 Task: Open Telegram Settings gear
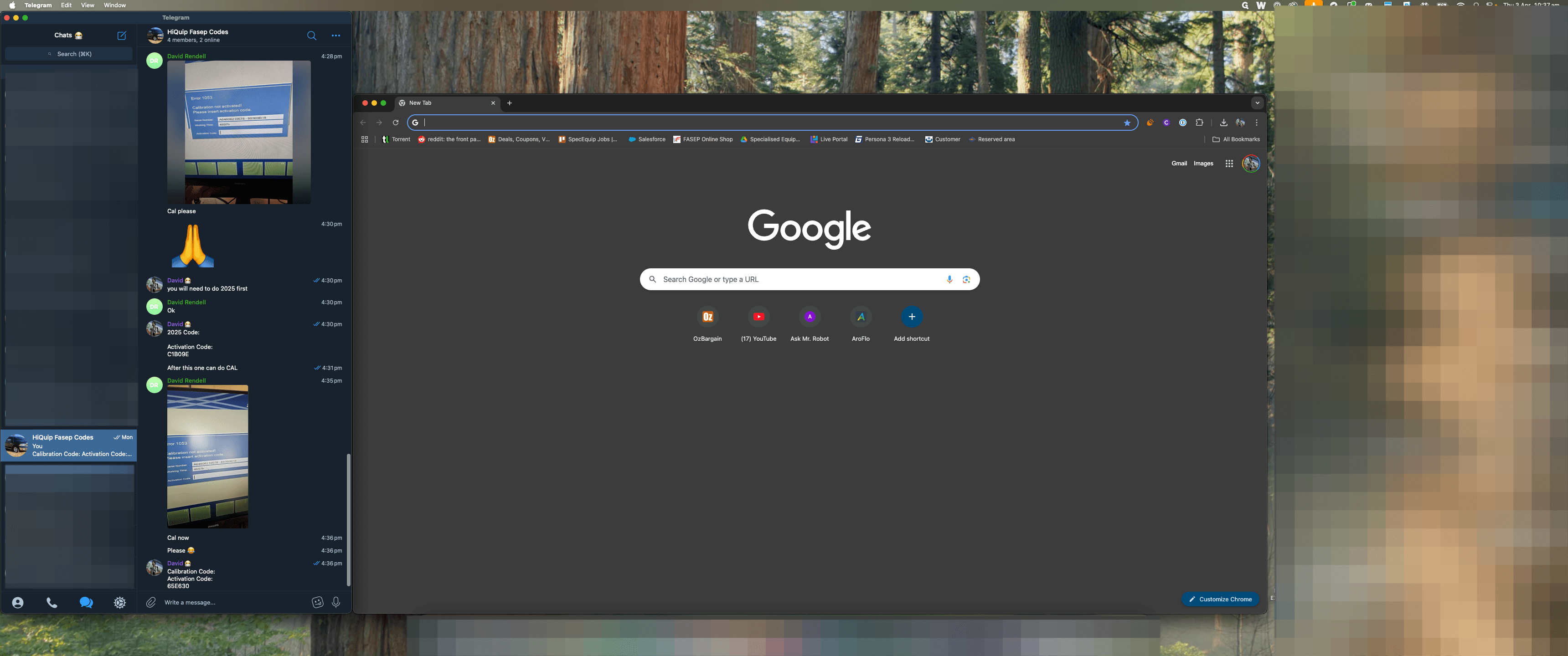point(120,602)
